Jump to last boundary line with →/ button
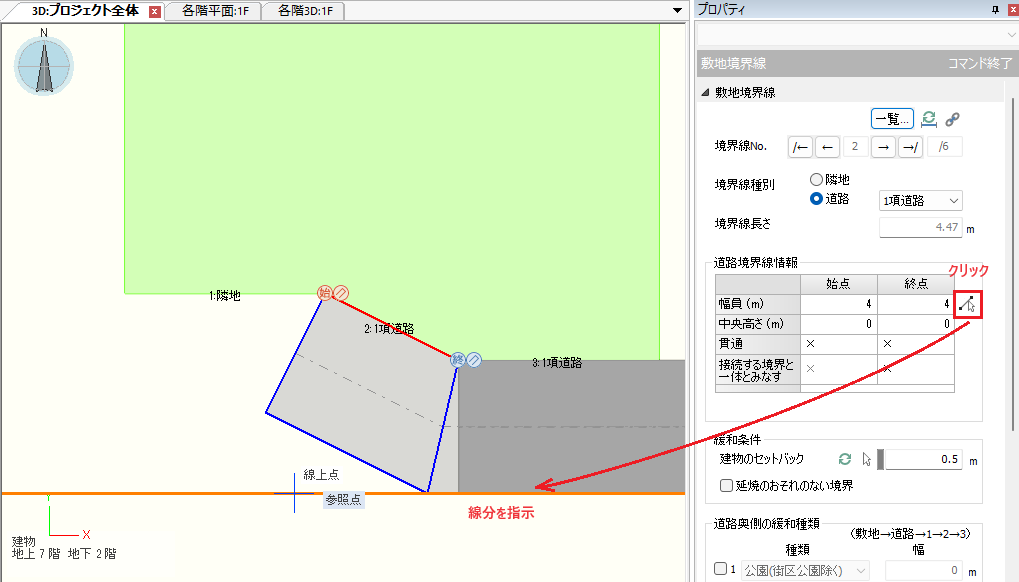Viewport: 1019px width, 582px height. point(910,147)
